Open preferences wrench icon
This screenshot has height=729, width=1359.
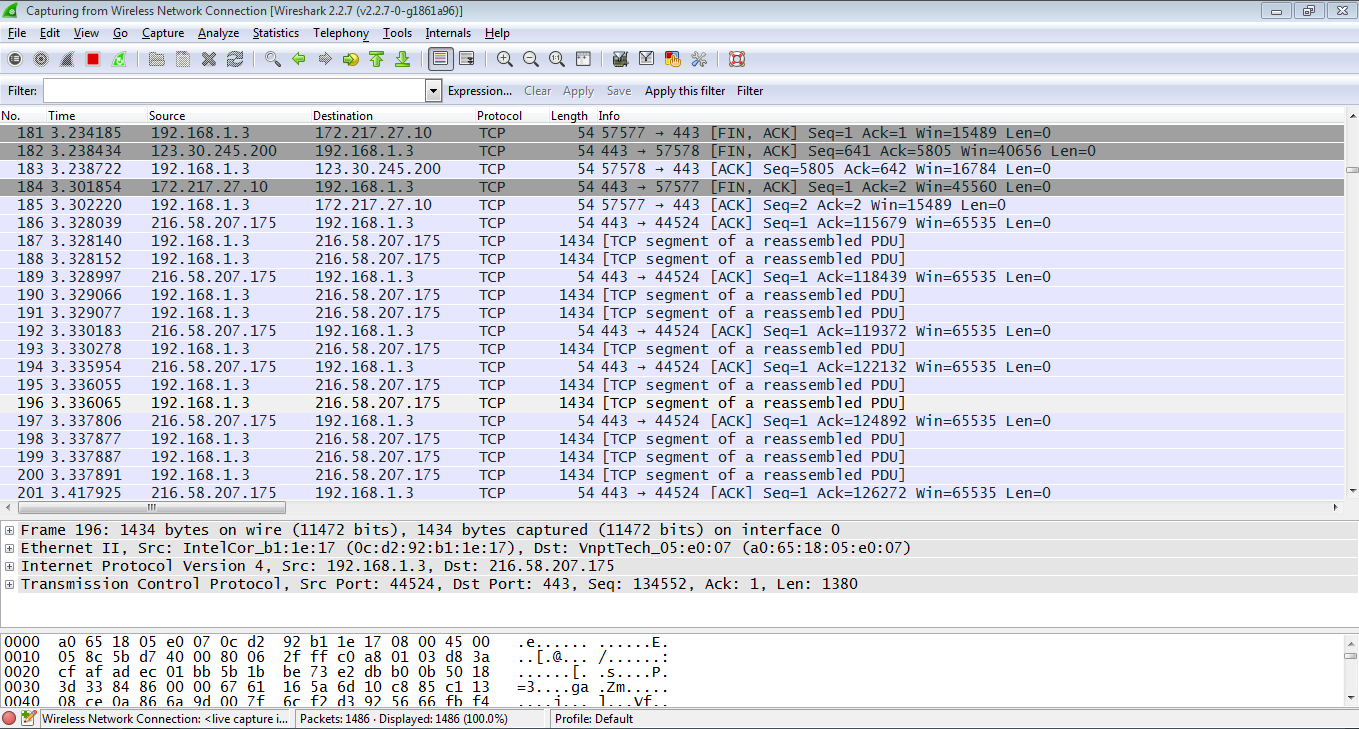698,59
